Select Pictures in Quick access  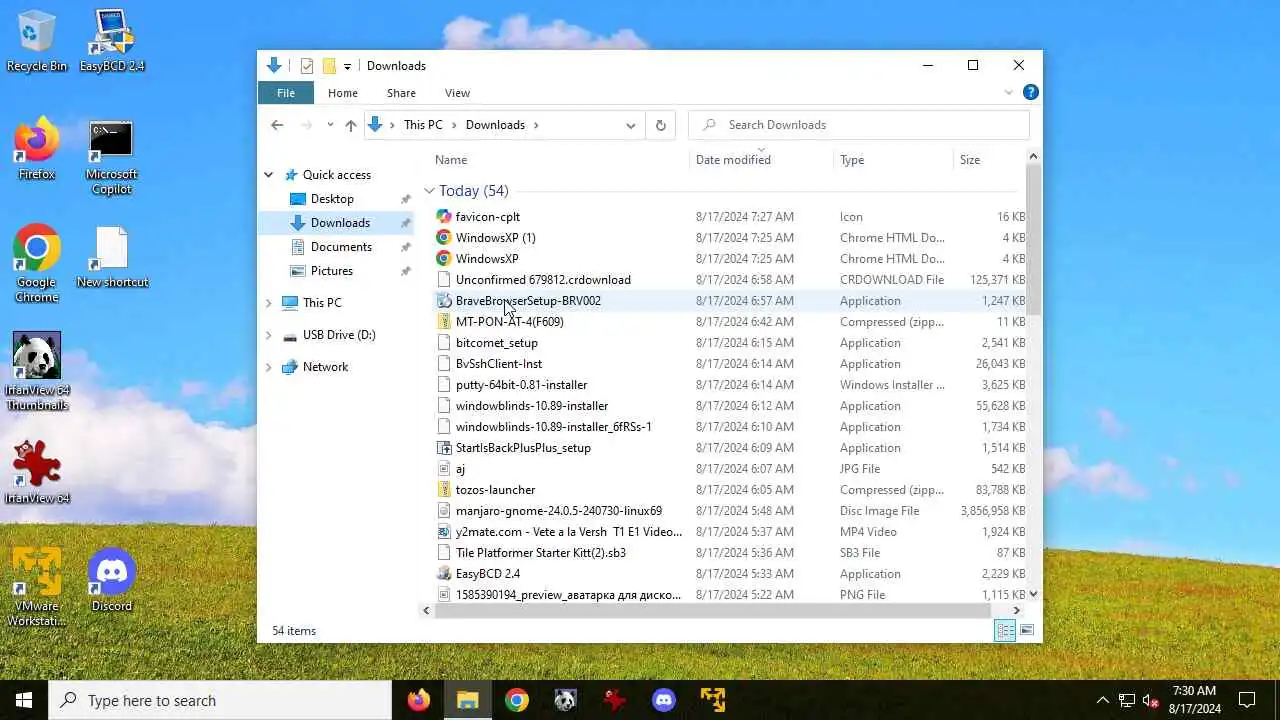pos(331,271)
